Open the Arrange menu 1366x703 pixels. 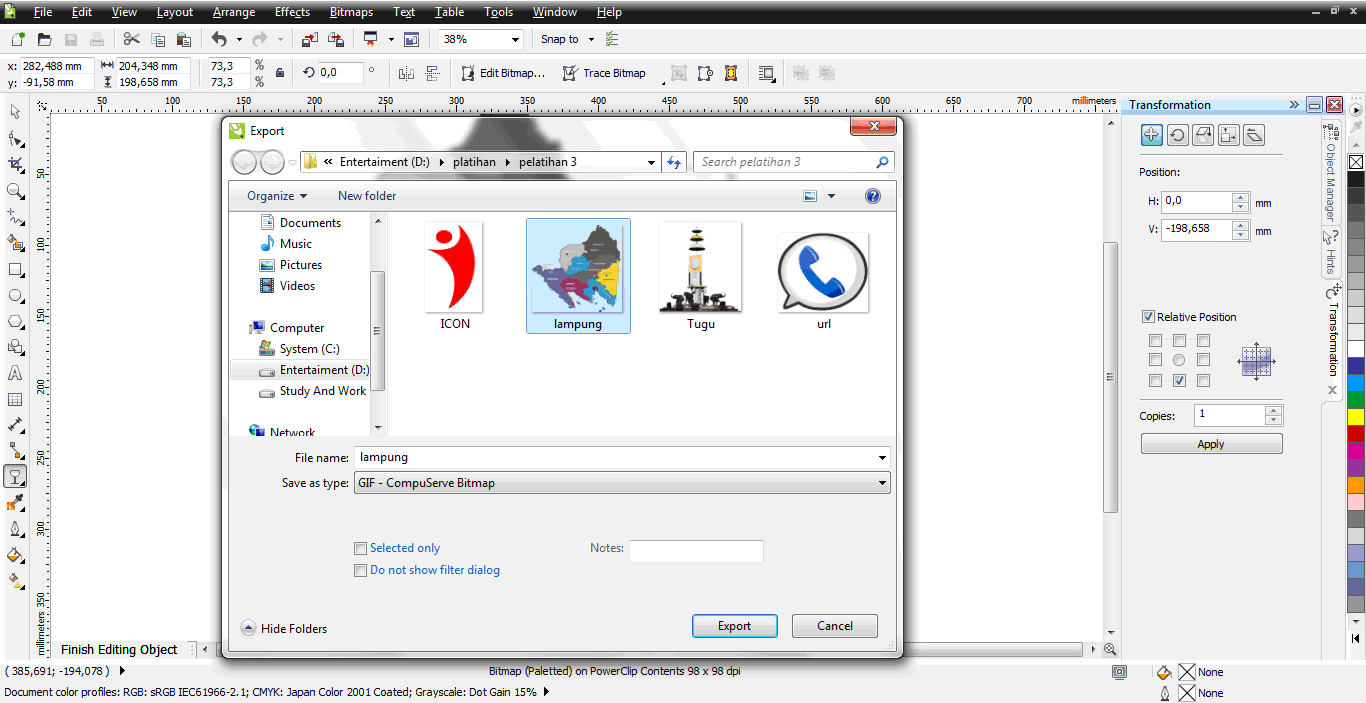point(233,12)
